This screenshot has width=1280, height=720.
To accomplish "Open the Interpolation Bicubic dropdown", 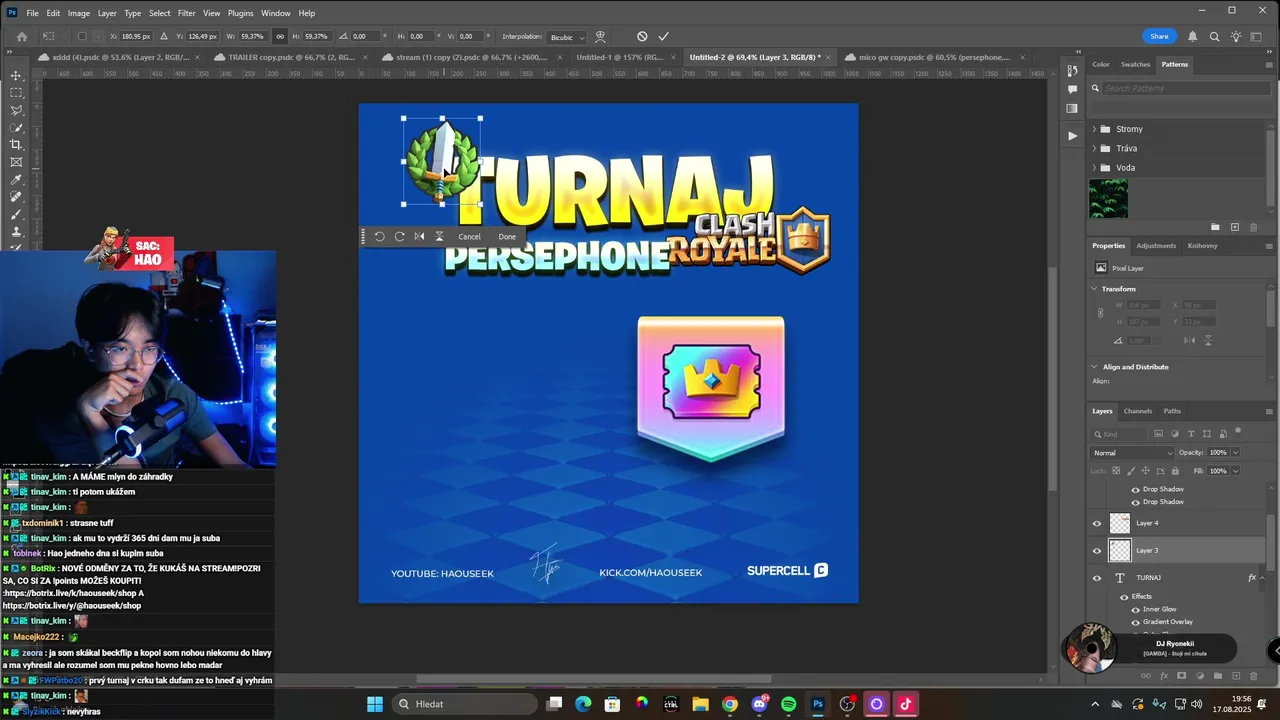I will 566,37.
